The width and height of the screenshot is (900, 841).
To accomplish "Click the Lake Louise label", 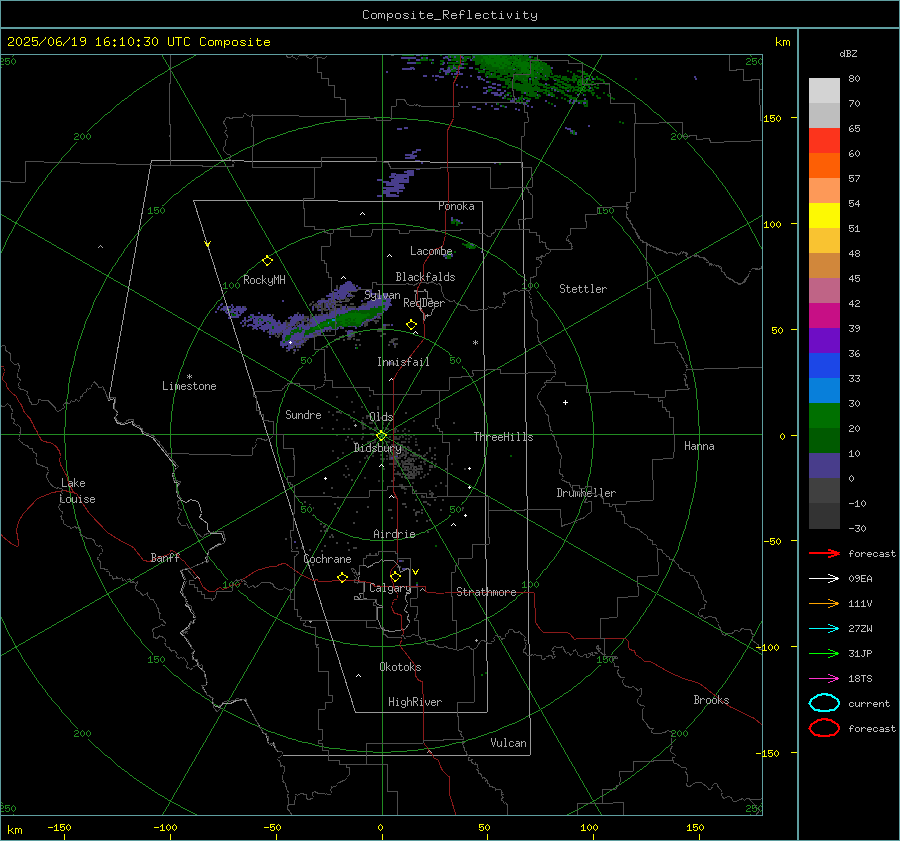I will point(77,491).
